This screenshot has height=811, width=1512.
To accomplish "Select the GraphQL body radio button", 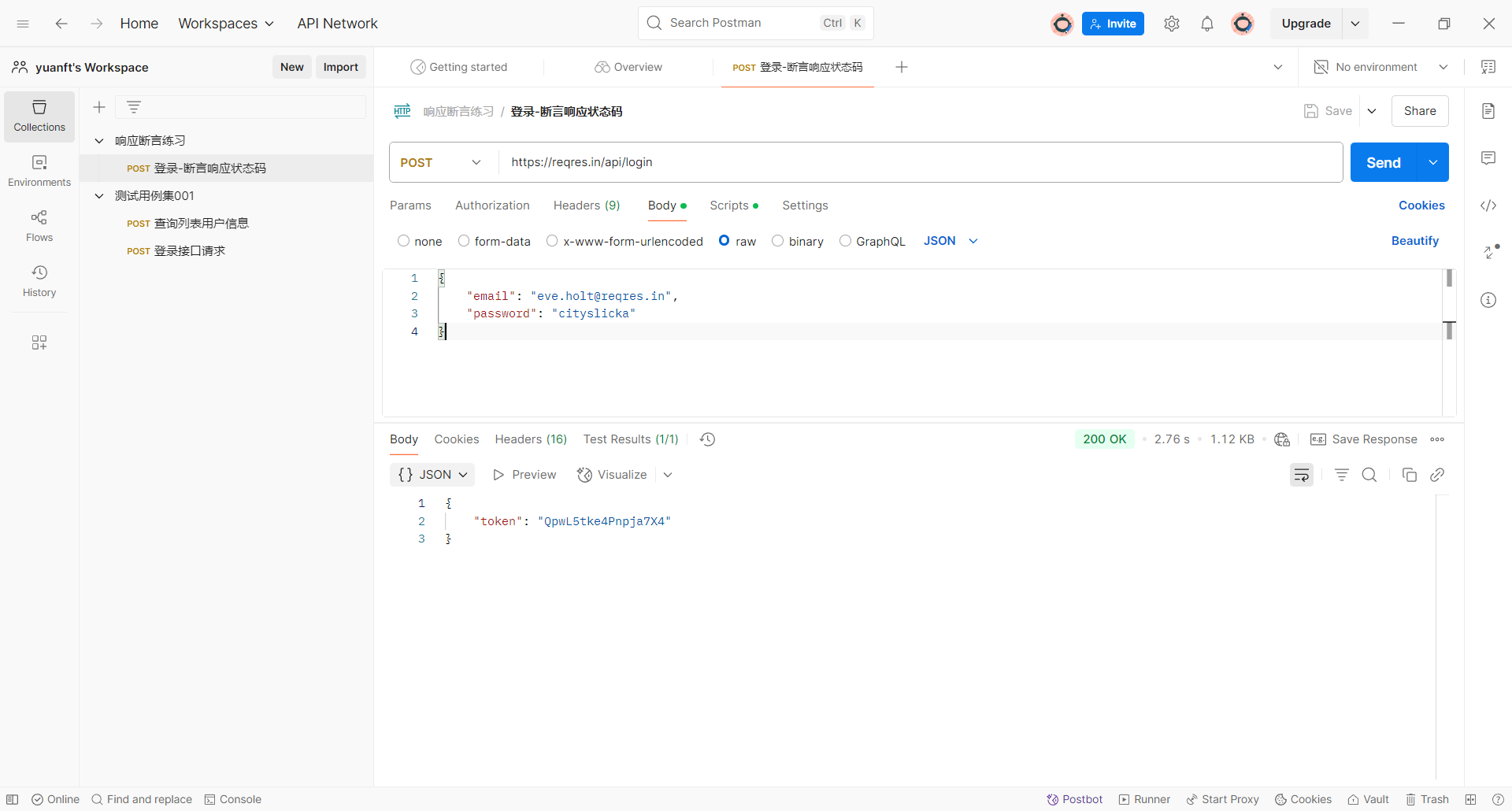I will point(845,241).
